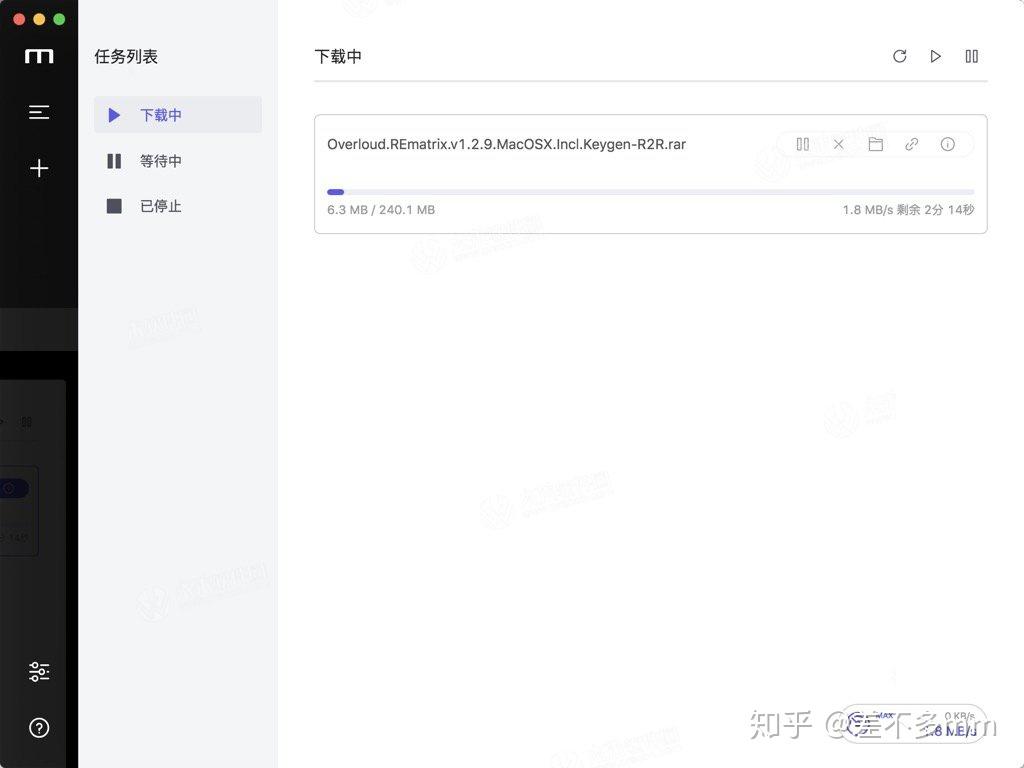Click the Motrix logo in the sidebar
The height and width of the screenshot is (768, 1024).
pyautogui.click(x=39, y=56)
